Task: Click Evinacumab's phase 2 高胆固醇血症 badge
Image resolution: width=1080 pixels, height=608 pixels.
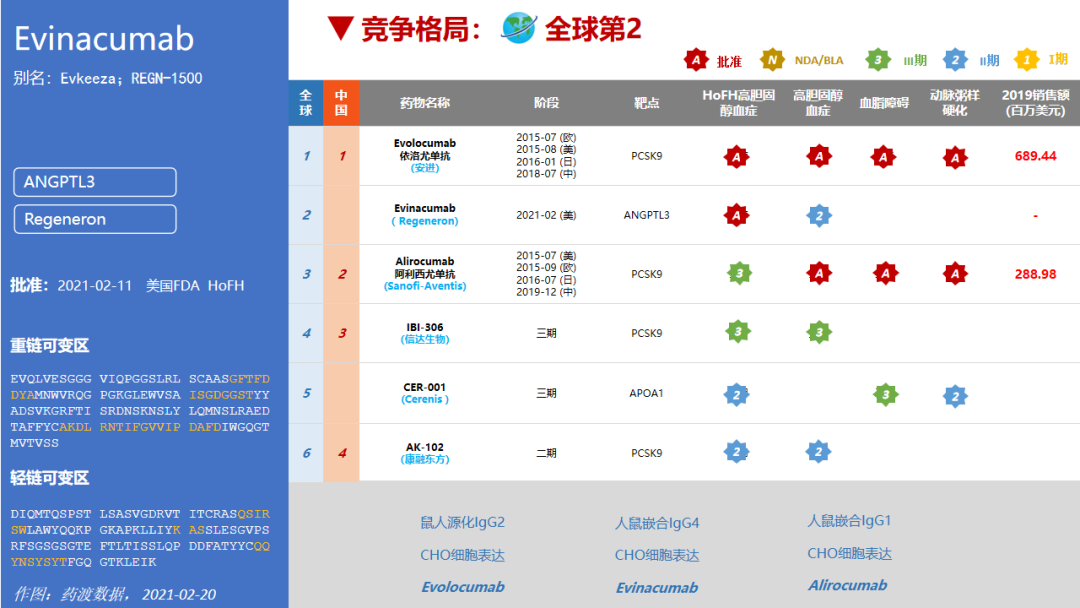Action: (819, 216)
